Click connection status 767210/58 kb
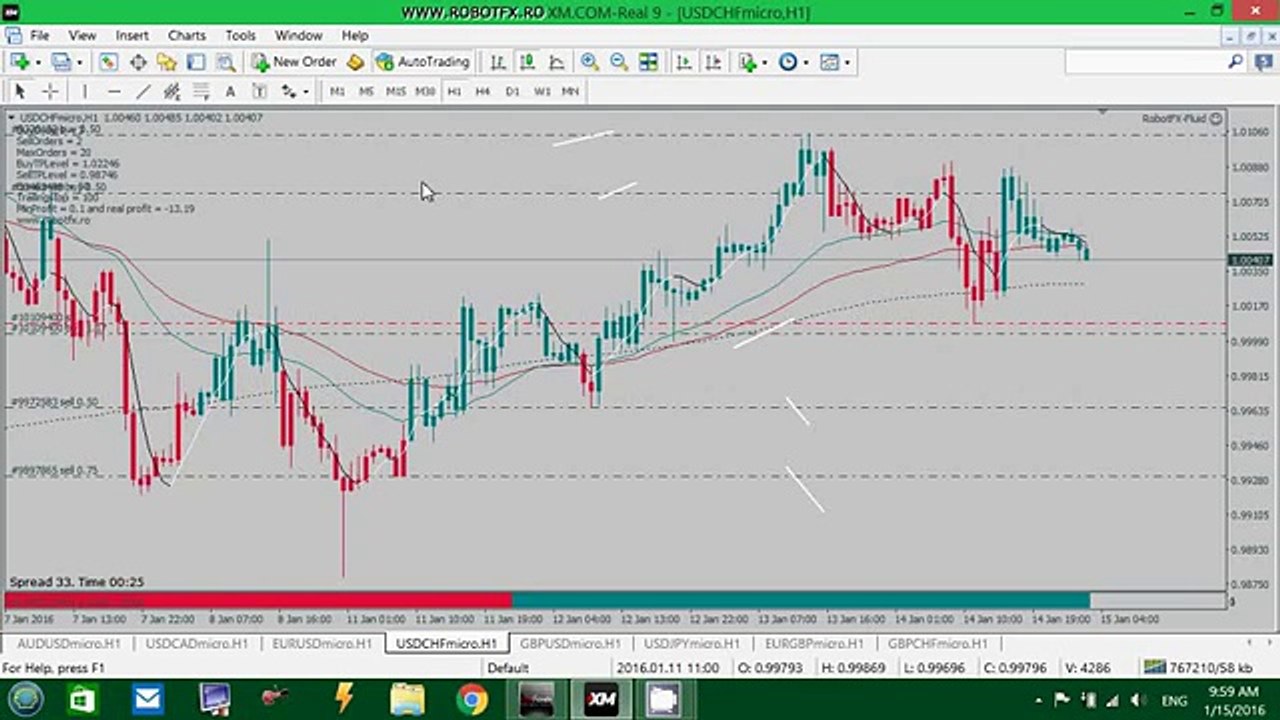 tap(1198, 667)
